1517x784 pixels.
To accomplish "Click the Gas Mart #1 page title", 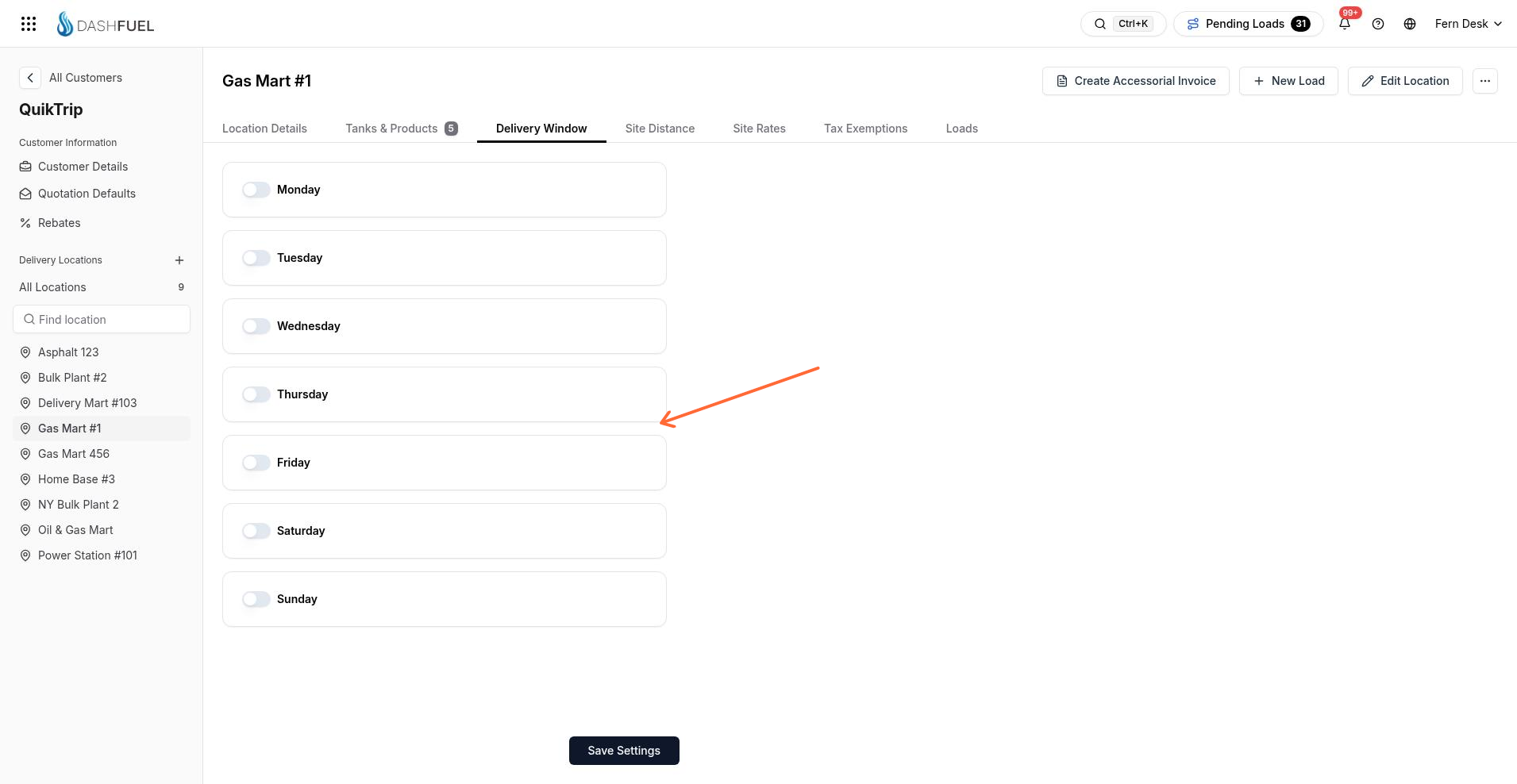I will tap(267, 81).
